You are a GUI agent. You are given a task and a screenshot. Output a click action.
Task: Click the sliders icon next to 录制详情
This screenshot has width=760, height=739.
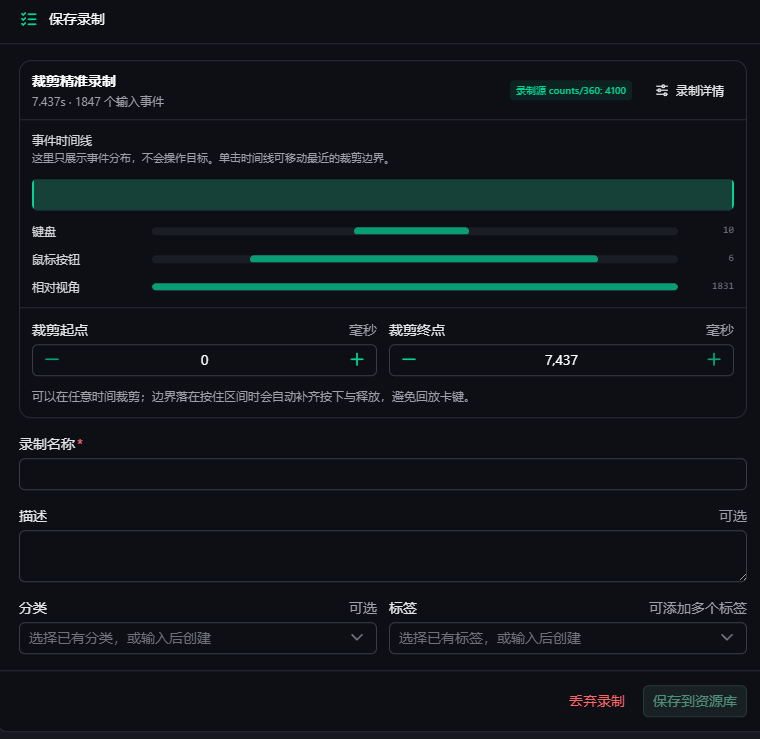point(662,91)
